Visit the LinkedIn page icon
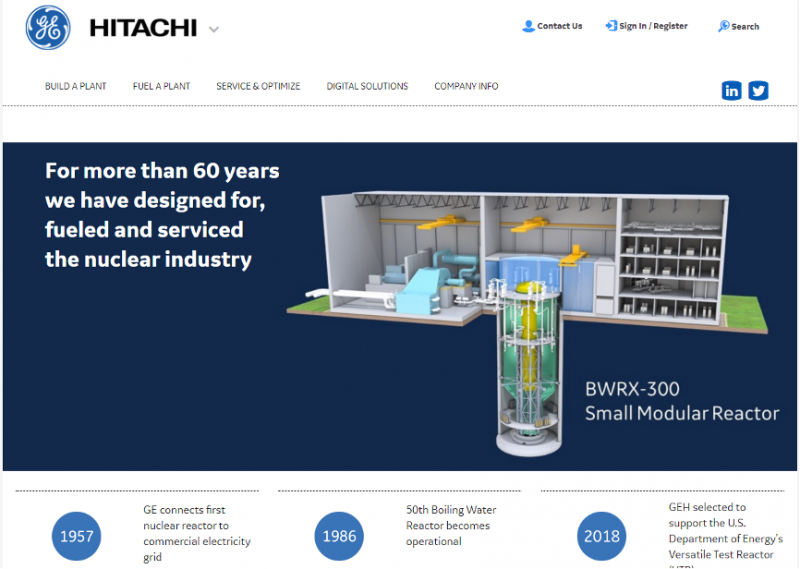This screenshot has width=800, height=569. point(732,91)
